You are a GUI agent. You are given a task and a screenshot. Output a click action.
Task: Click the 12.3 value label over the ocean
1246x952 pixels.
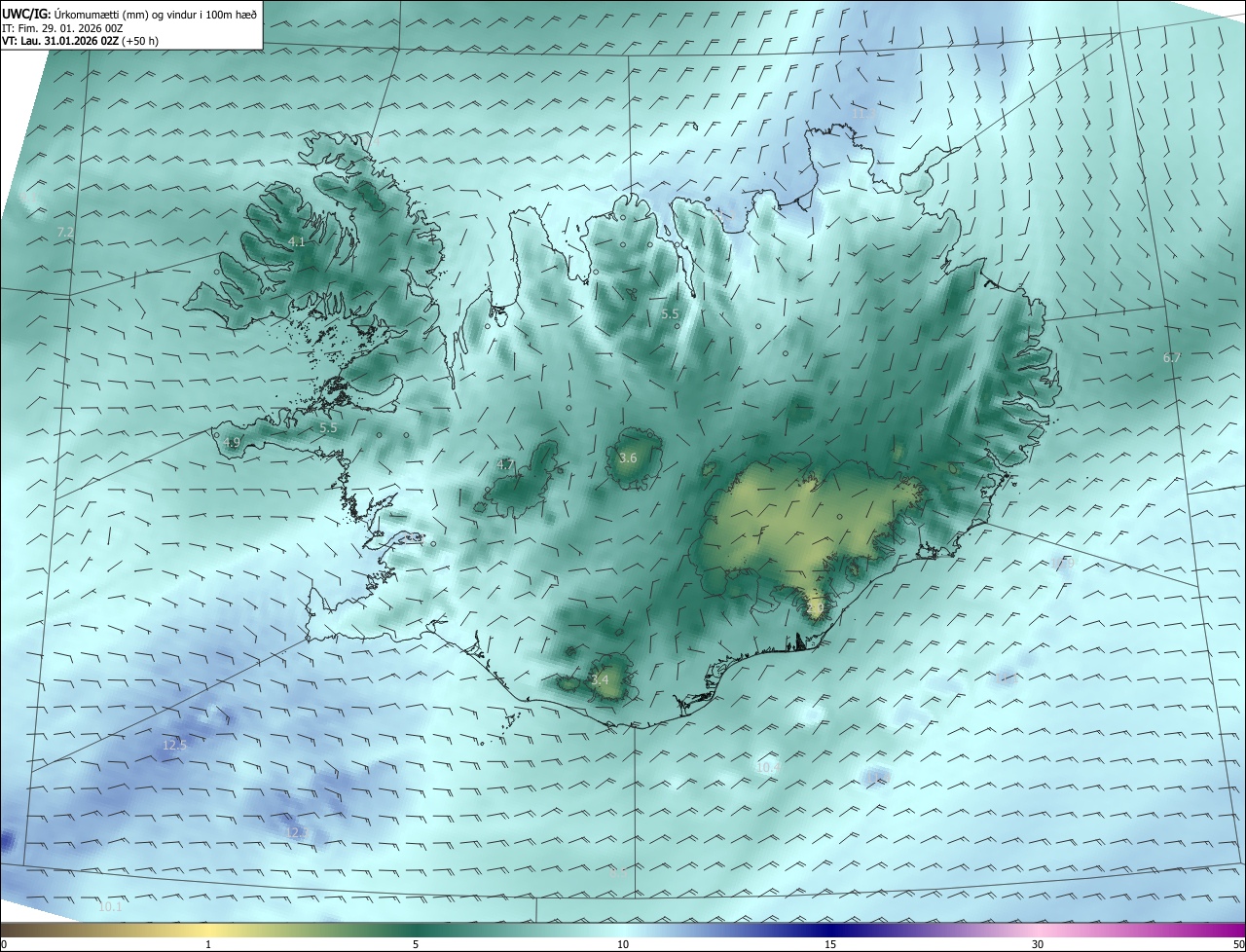click(298, 832)
